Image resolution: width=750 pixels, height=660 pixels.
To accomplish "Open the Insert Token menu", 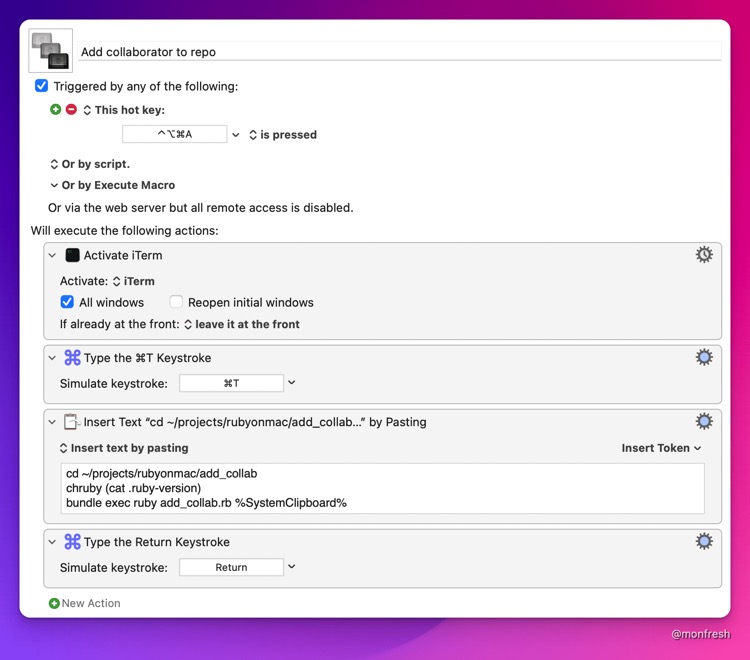I will tap(661, 448).
